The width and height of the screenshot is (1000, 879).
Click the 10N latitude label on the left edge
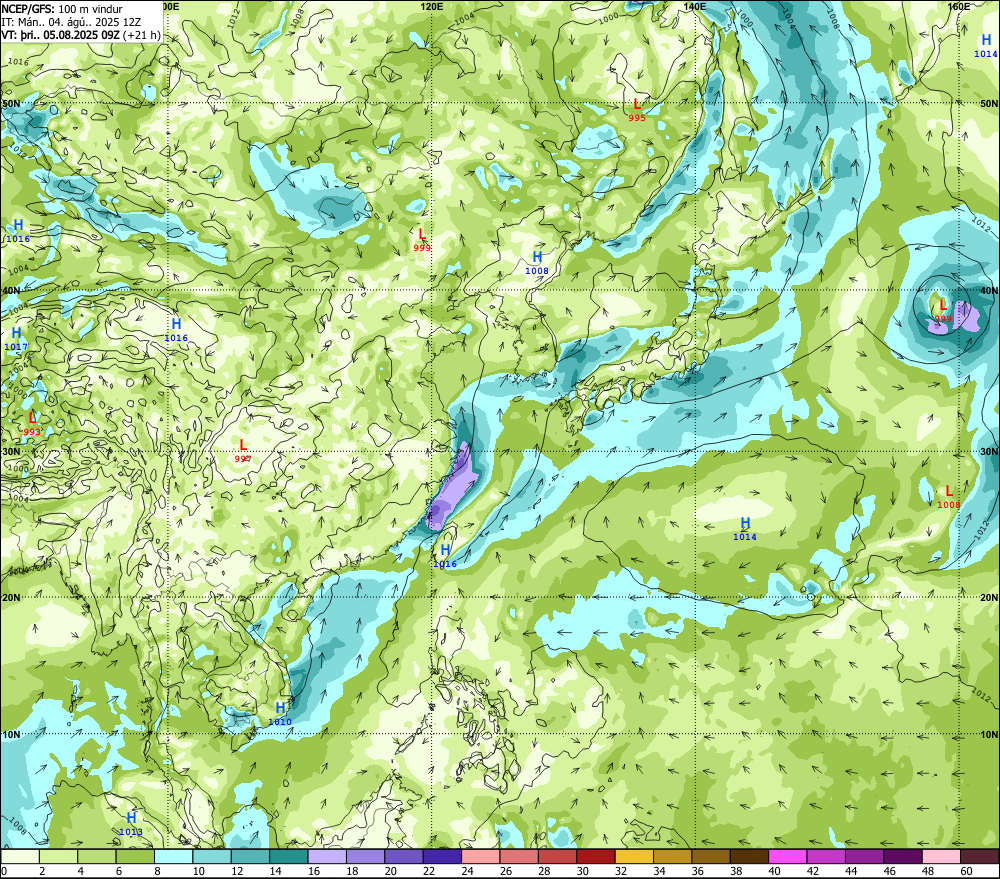[11, 734]
